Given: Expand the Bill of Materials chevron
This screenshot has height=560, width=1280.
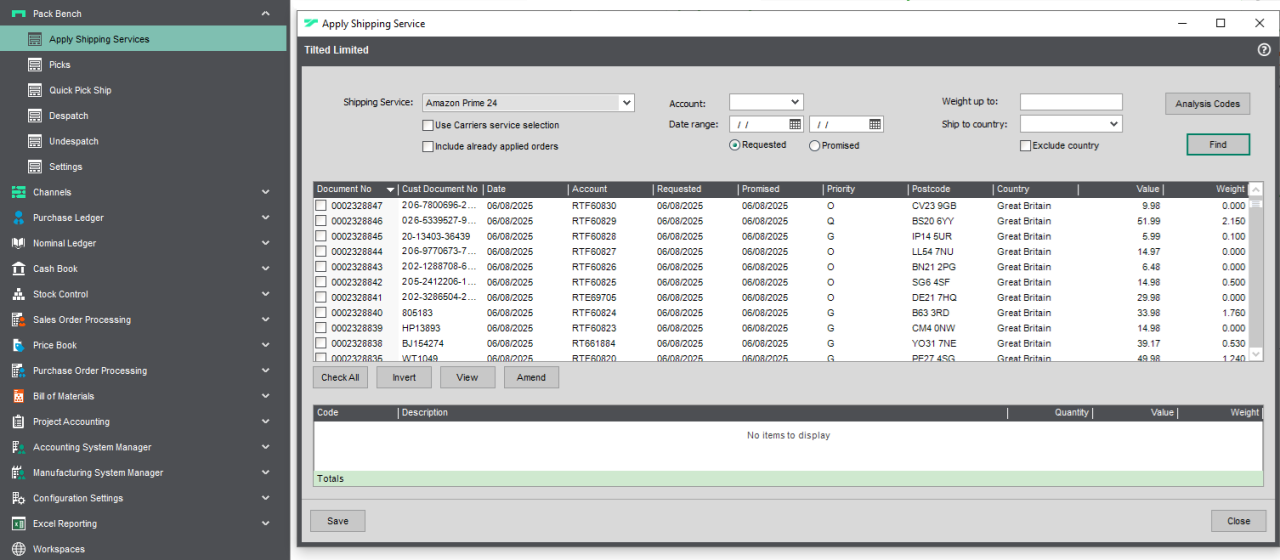Looking at the screenshot, I should coord(265,396).
